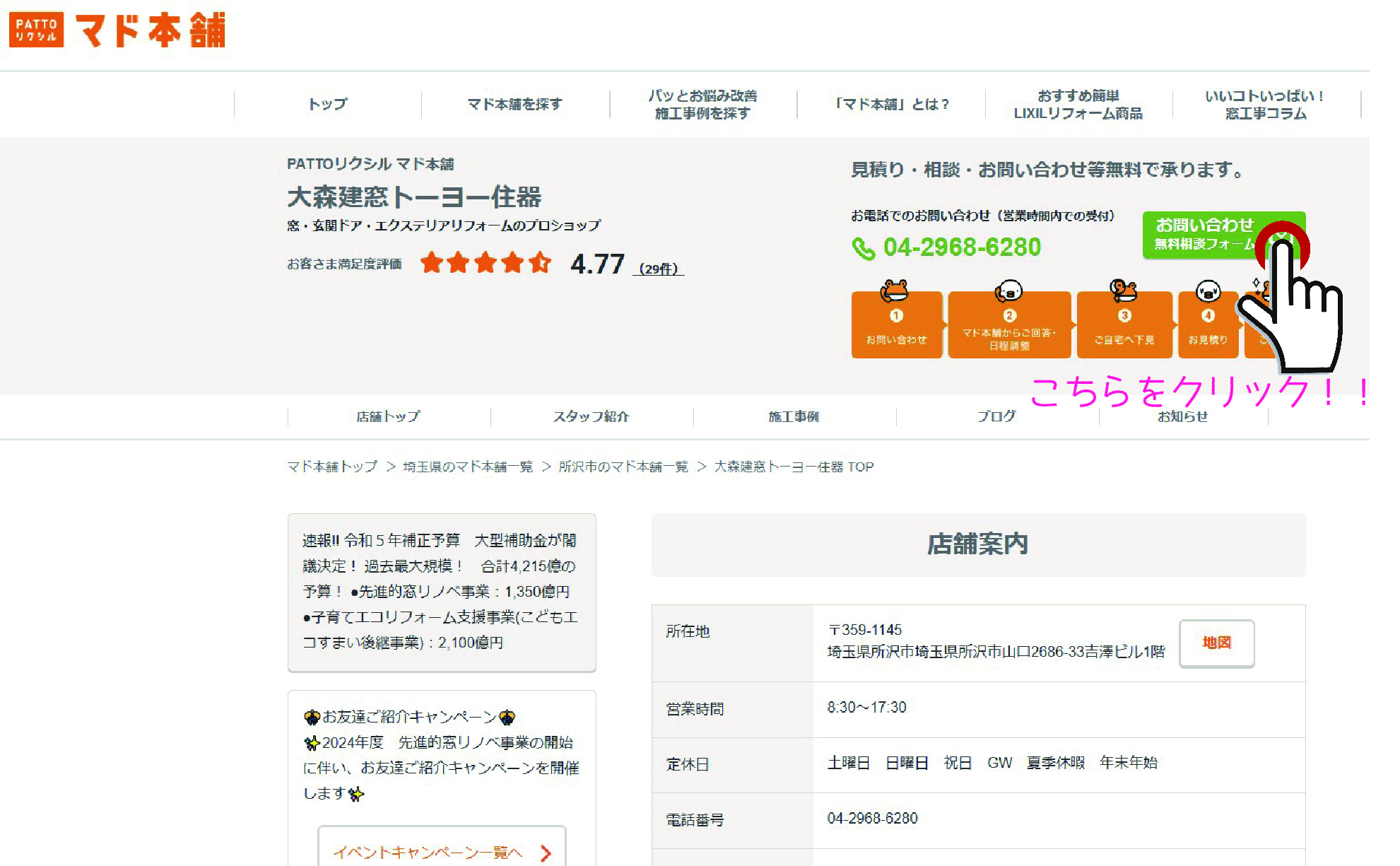Click the star rating icons
This screenshot has width=1400, height=866.
[486, 263]
